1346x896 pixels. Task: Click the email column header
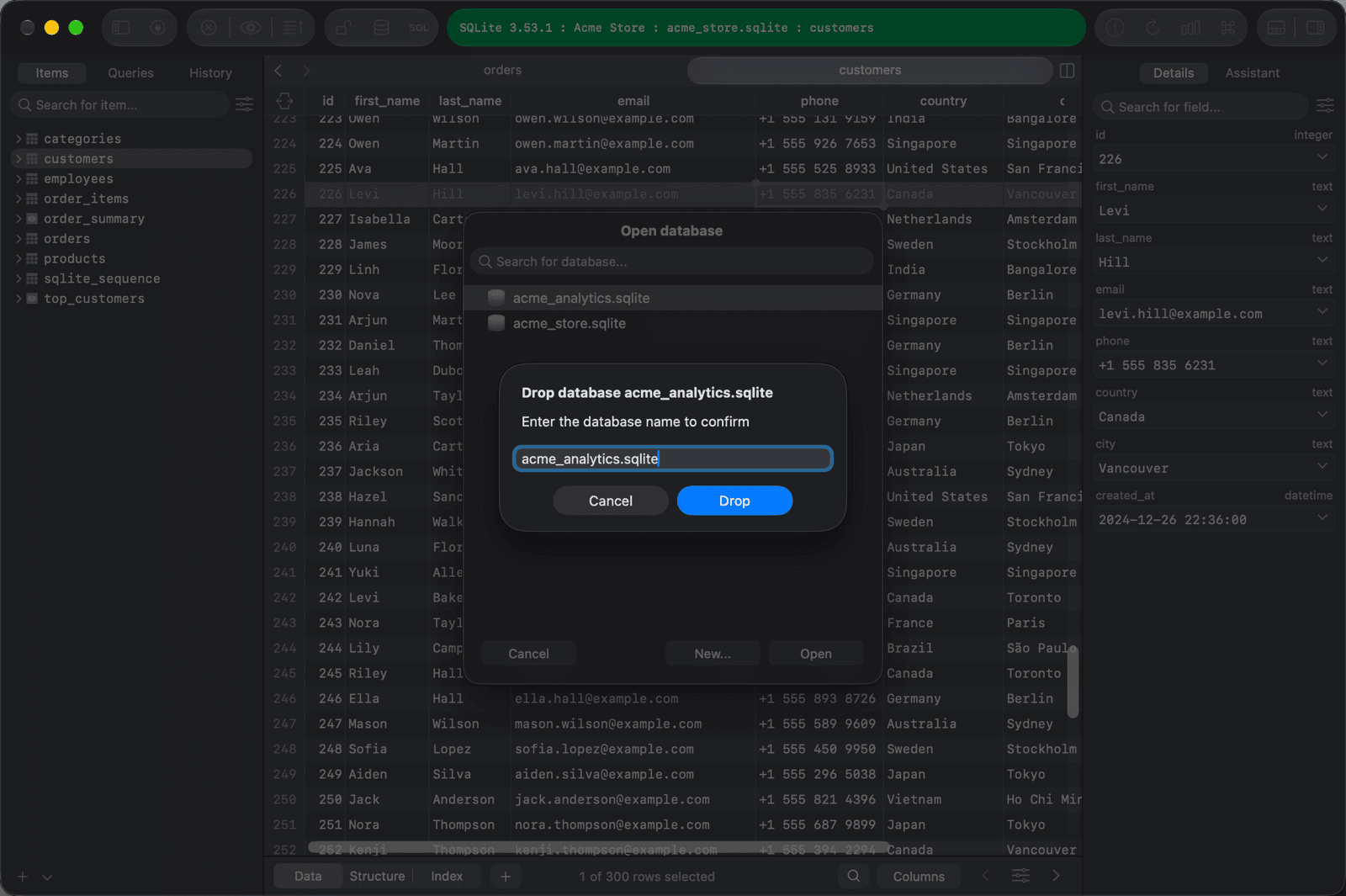pos(633,101)
